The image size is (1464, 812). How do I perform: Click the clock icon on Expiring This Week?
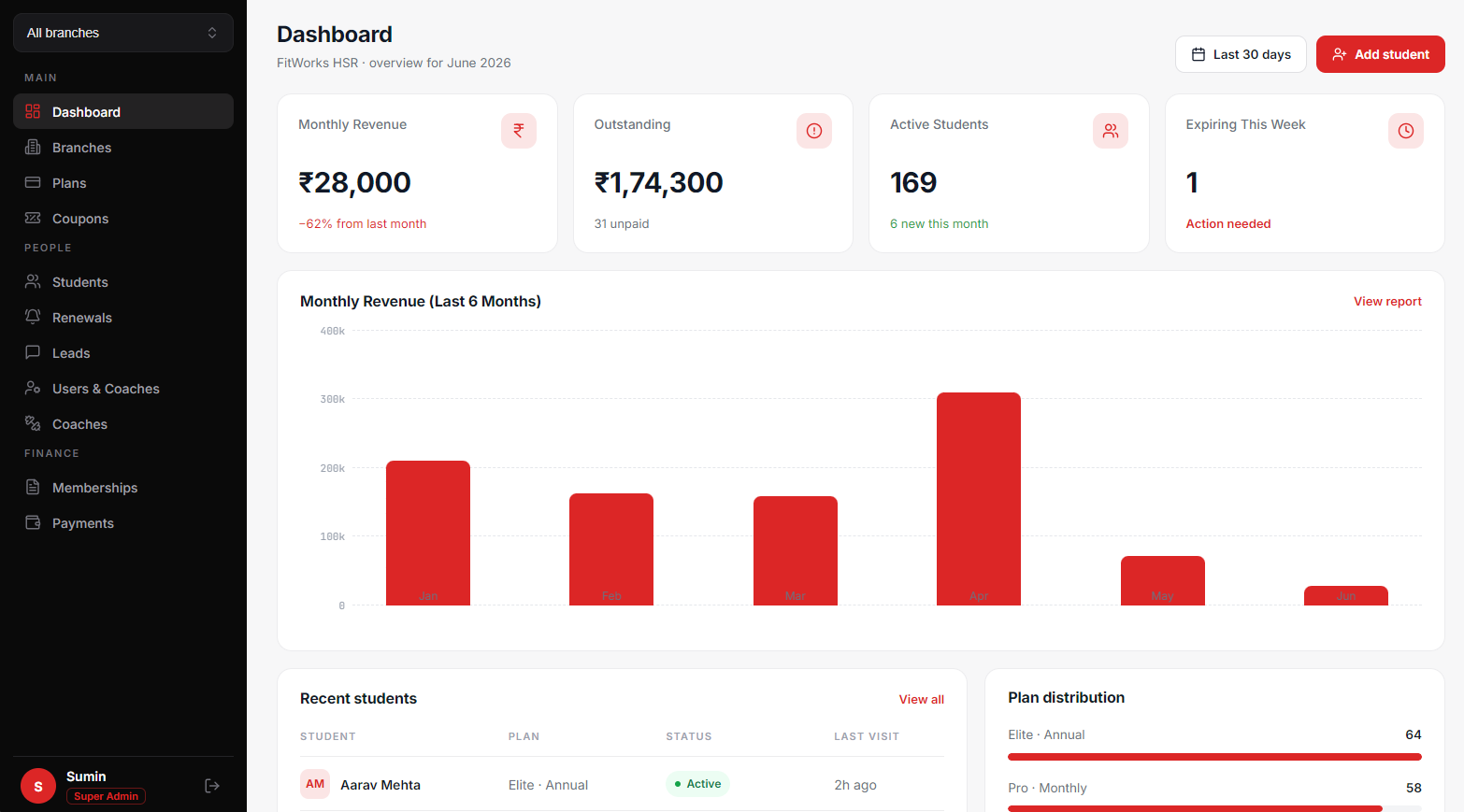[x=1406, y=131]
